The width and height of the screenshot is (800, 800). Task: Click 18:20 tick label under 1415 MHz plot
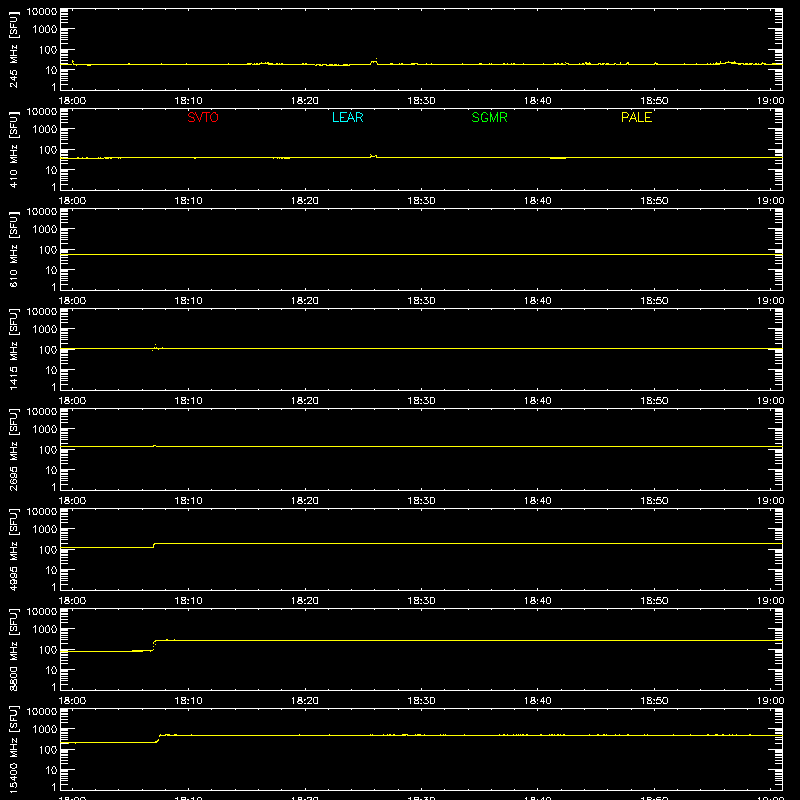(x=305, y=401)
